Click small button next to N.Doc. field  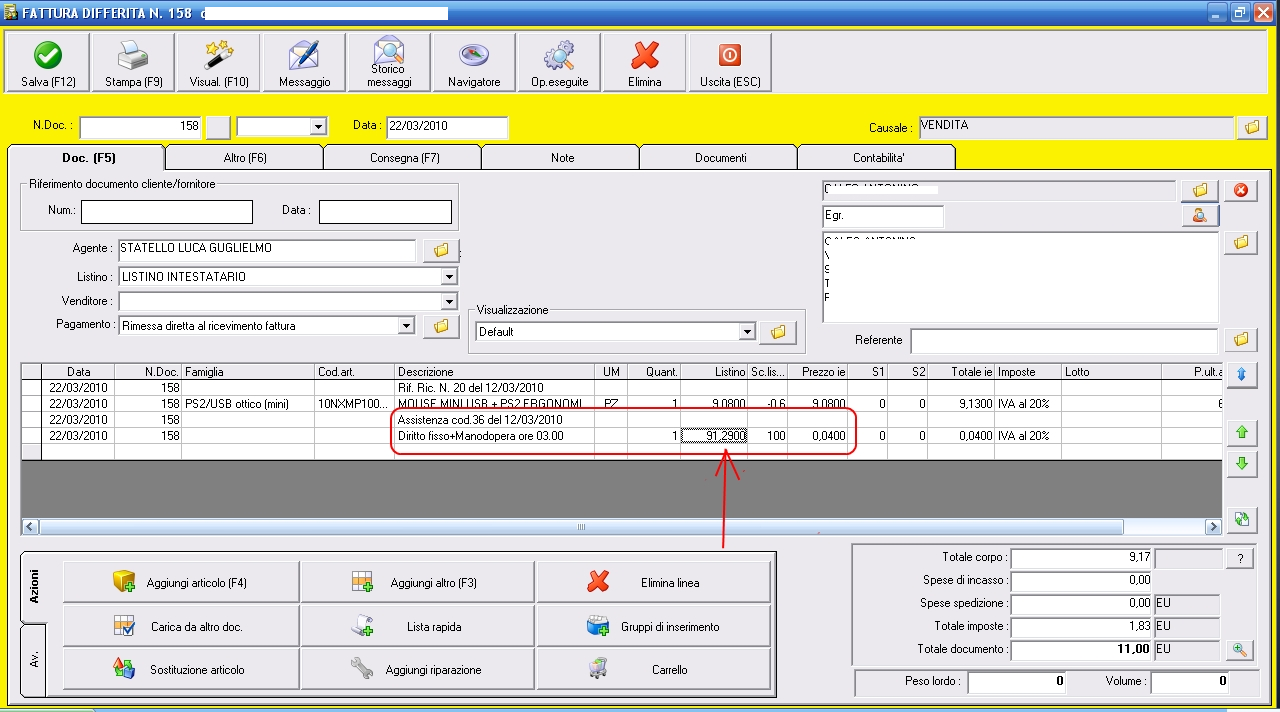pyautogui.click(x=218, y=127)
